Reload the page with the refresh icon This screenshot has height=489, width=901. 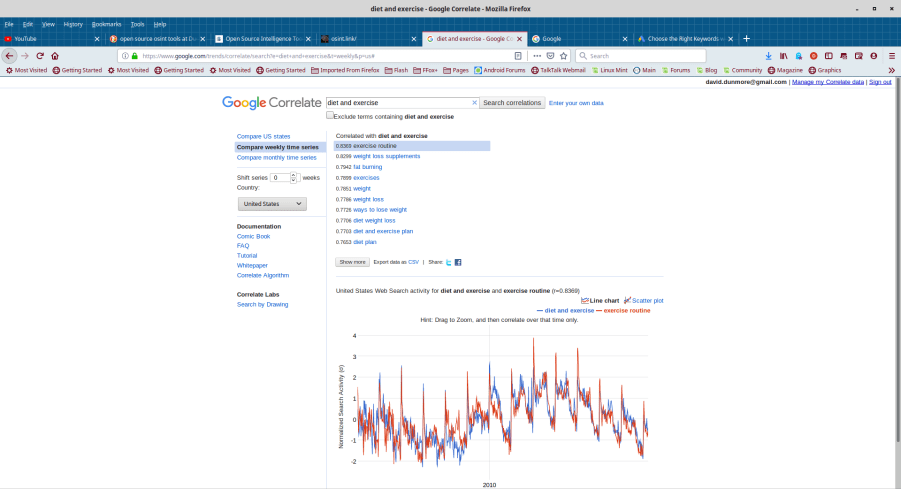pos(40,56)
